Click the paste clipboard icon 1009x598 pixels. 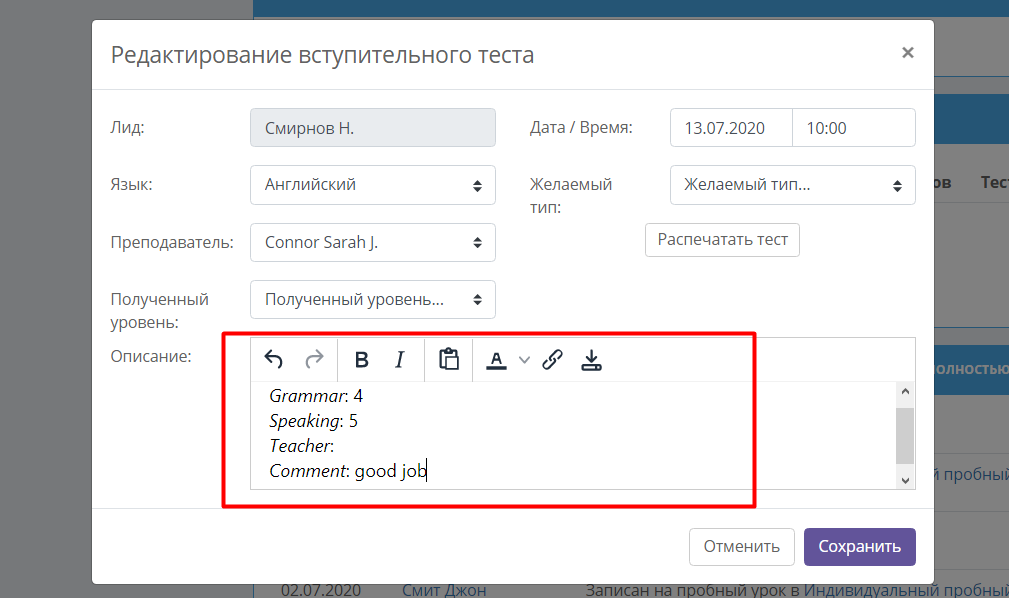click(x=449, y=359)
